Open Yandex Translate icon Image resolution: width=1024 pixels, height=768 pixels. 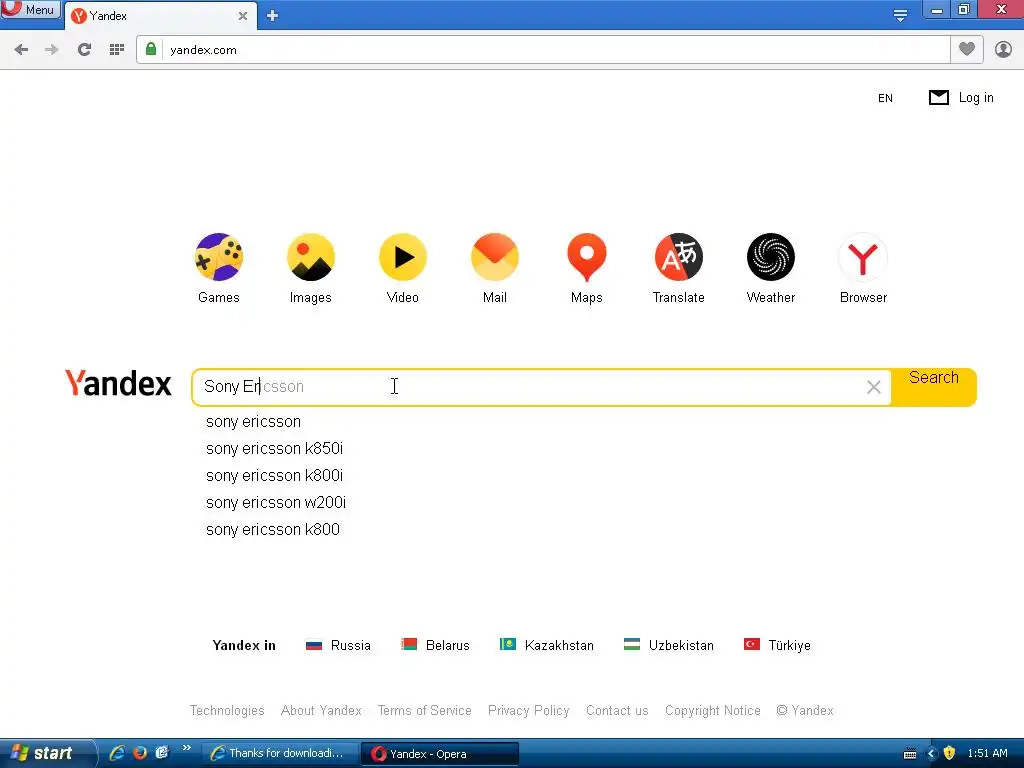679,257
